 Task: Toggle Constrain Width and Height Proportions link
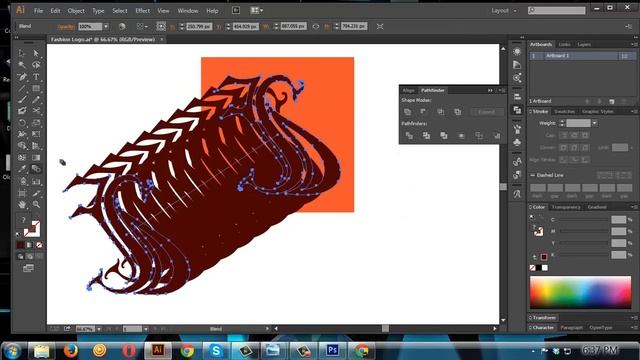click(x=316, y=27)
